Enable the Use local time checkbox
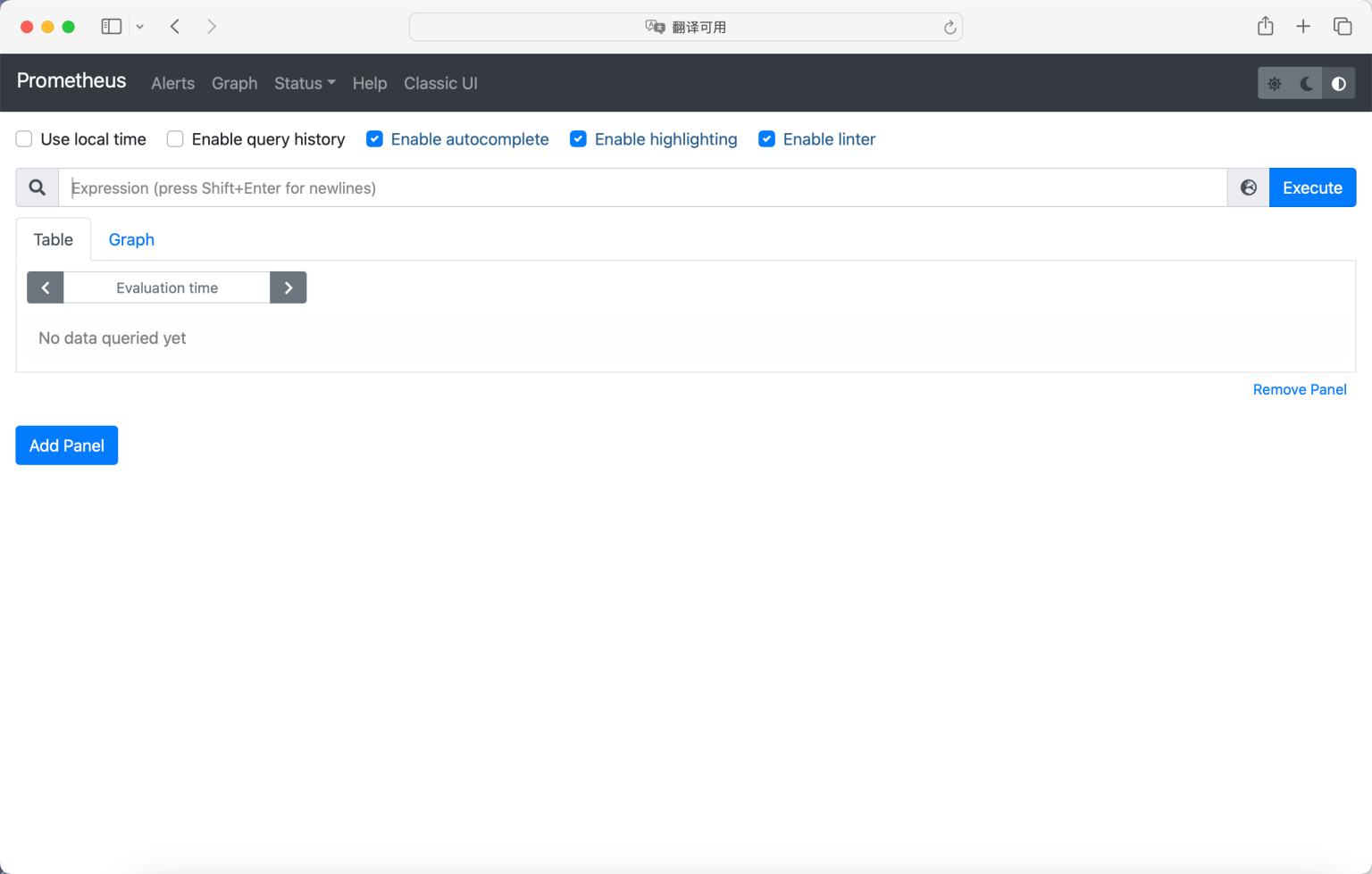1372x874 pixels. point(23,138)
